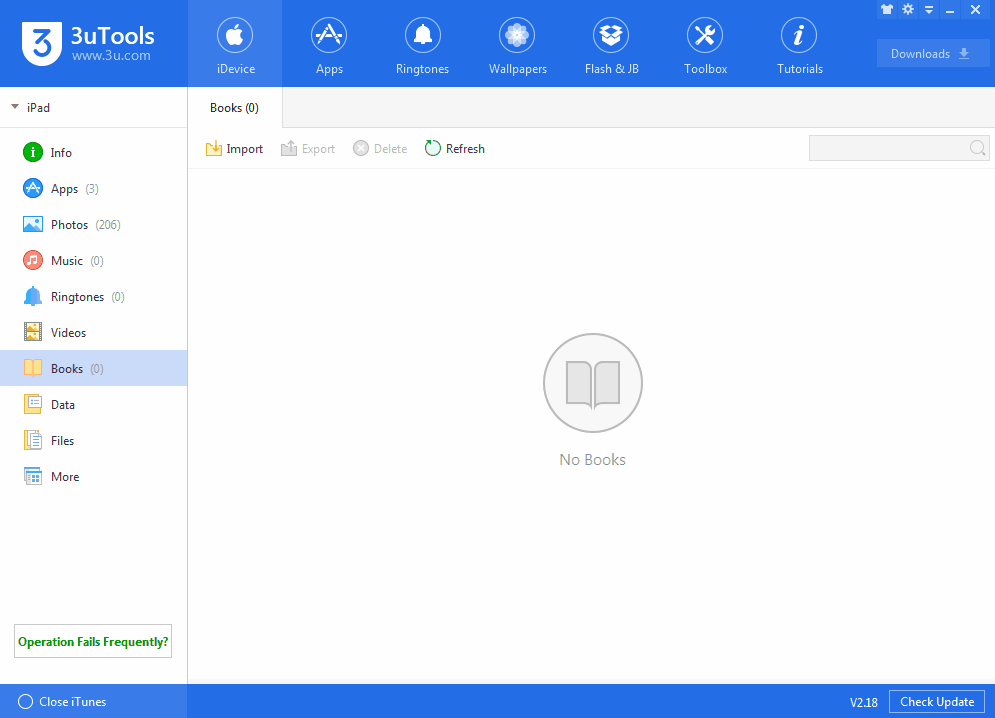Collapse the iPad device tree
995x718 pixels.
(x=15, y=107)
